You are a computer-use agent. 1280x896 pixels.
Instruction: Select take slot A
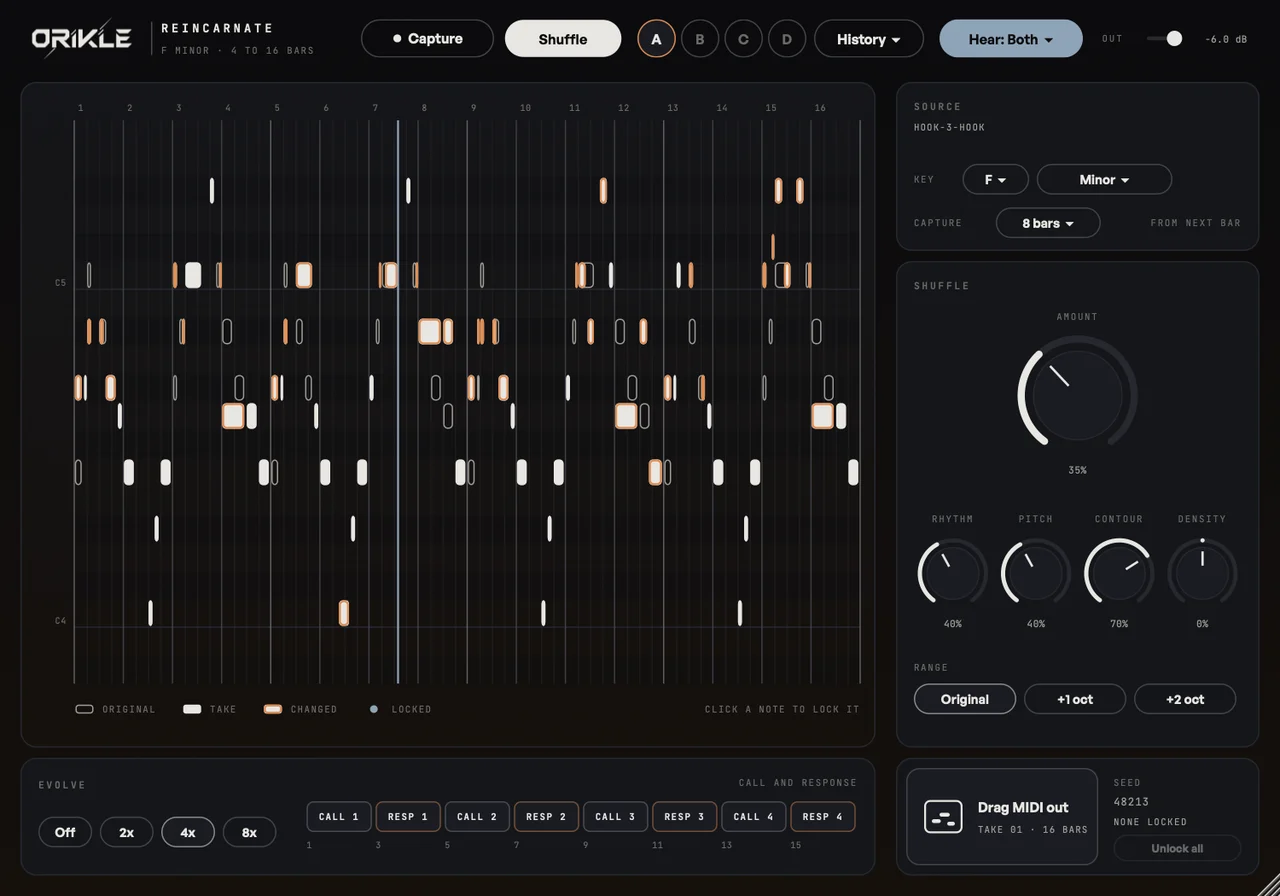click(656, 39)
